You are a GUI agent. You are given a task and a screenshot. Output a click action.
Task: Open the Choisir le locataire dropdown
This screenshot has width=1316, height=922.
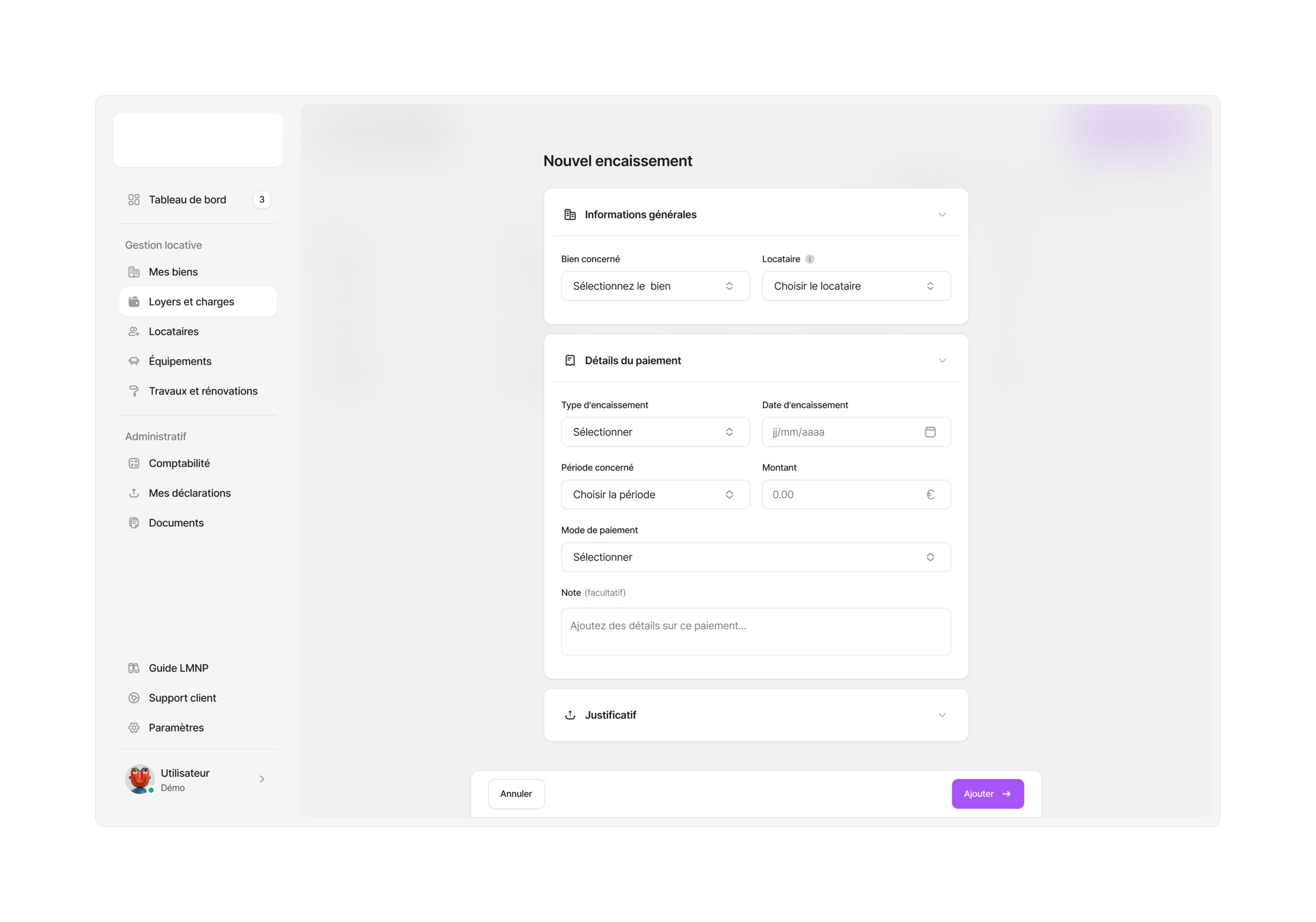click(856, 286)
